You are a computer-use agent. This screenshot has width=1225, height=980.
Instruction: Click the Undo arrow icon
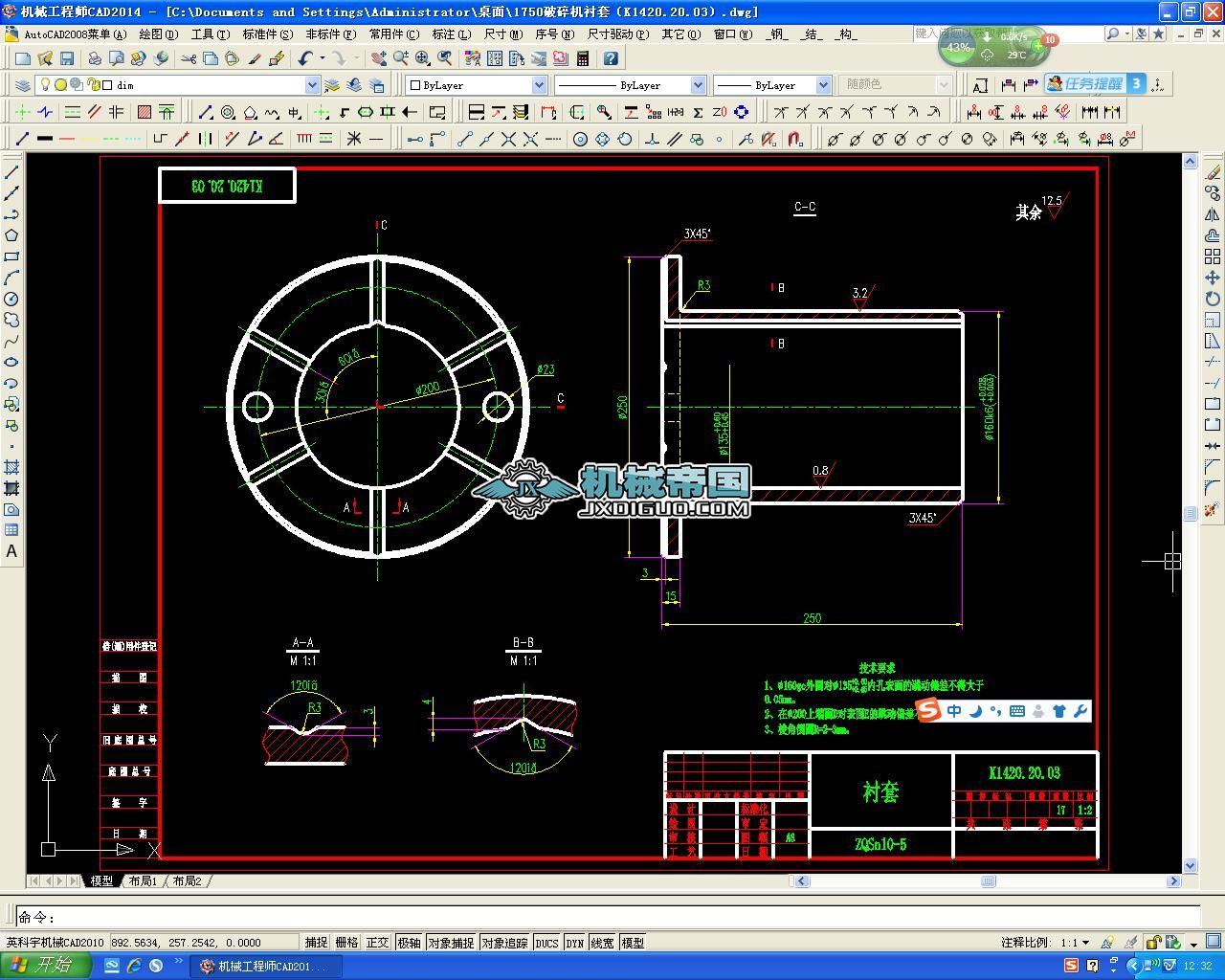(x=304, y=58)
